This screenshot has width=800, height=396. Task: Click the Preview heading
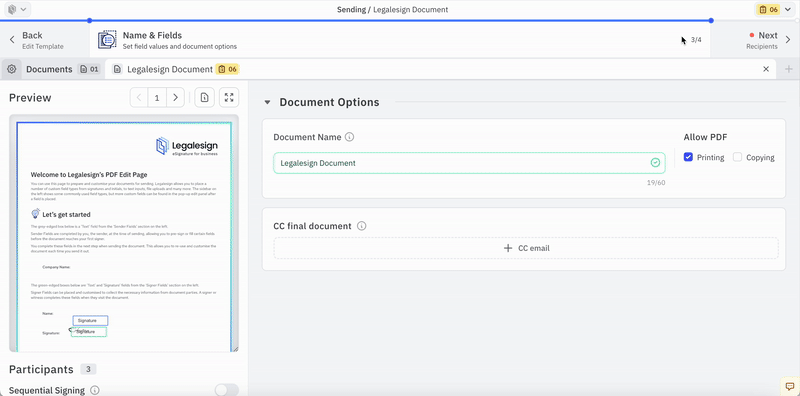30,97
